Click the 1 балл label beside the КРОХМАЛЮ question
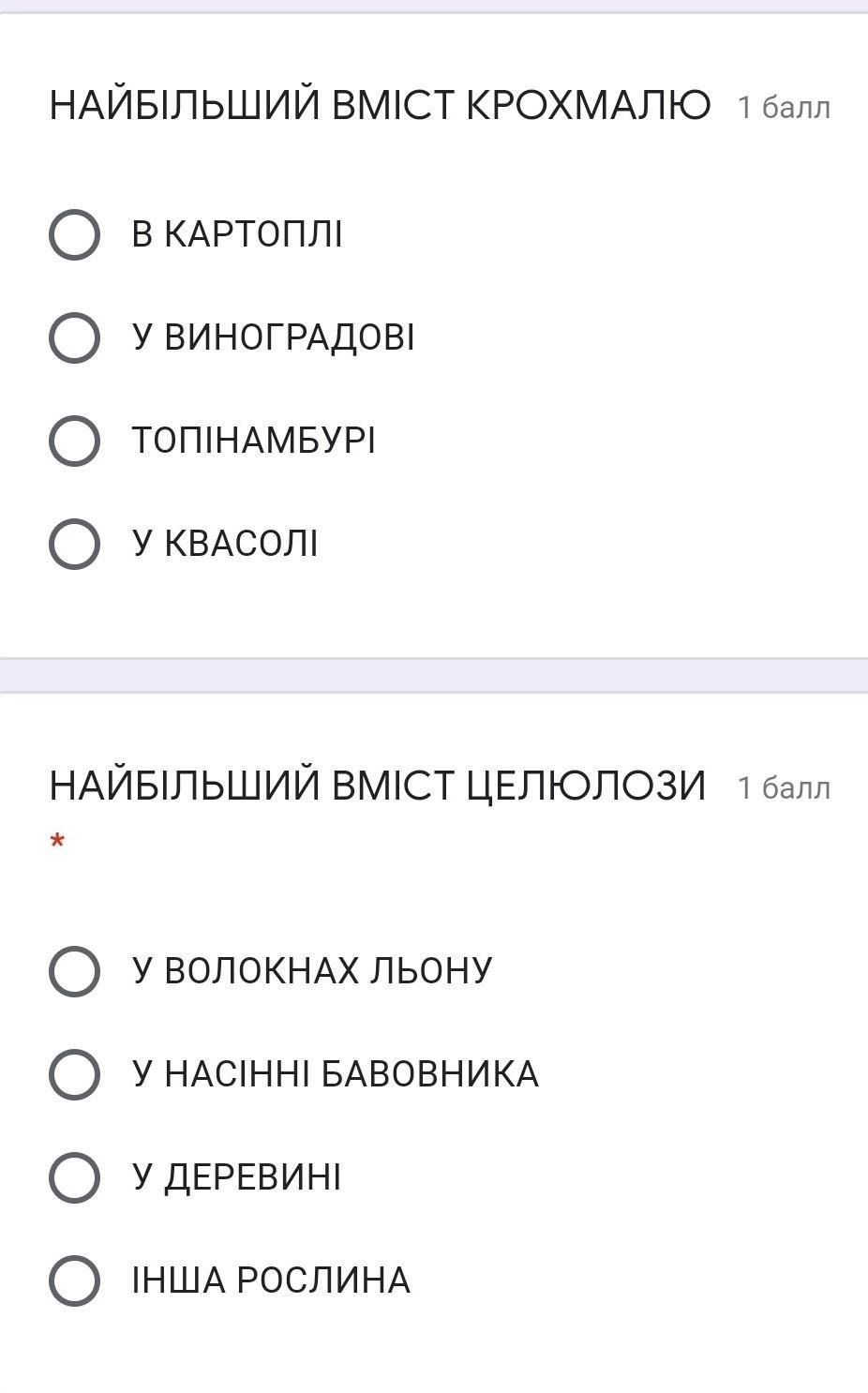Image resolution: width=868 pixels, height=1393 pixels. 784,108
